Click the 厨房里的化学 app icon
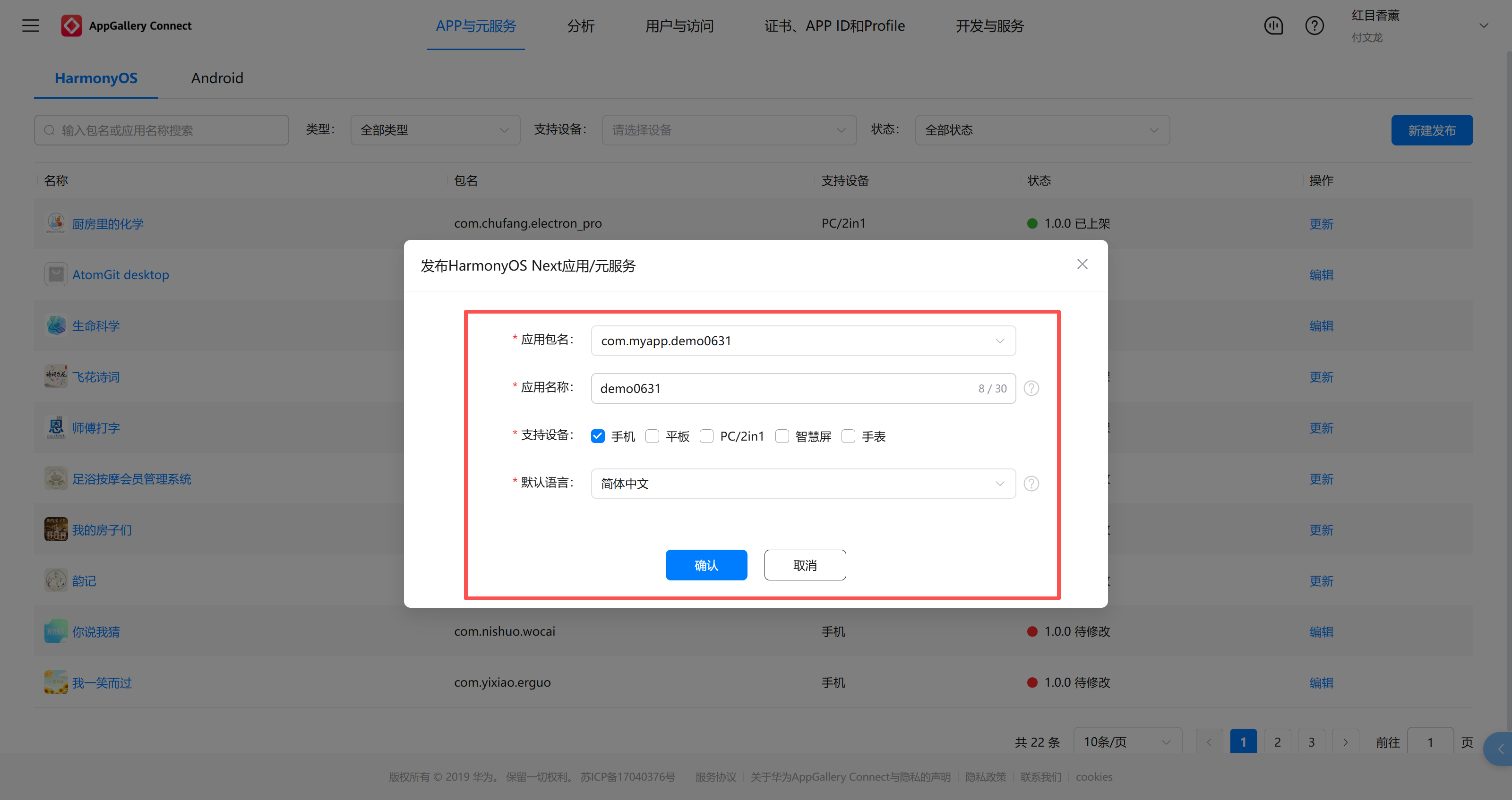Screen dimensions: 1512x800 (56, 223)
